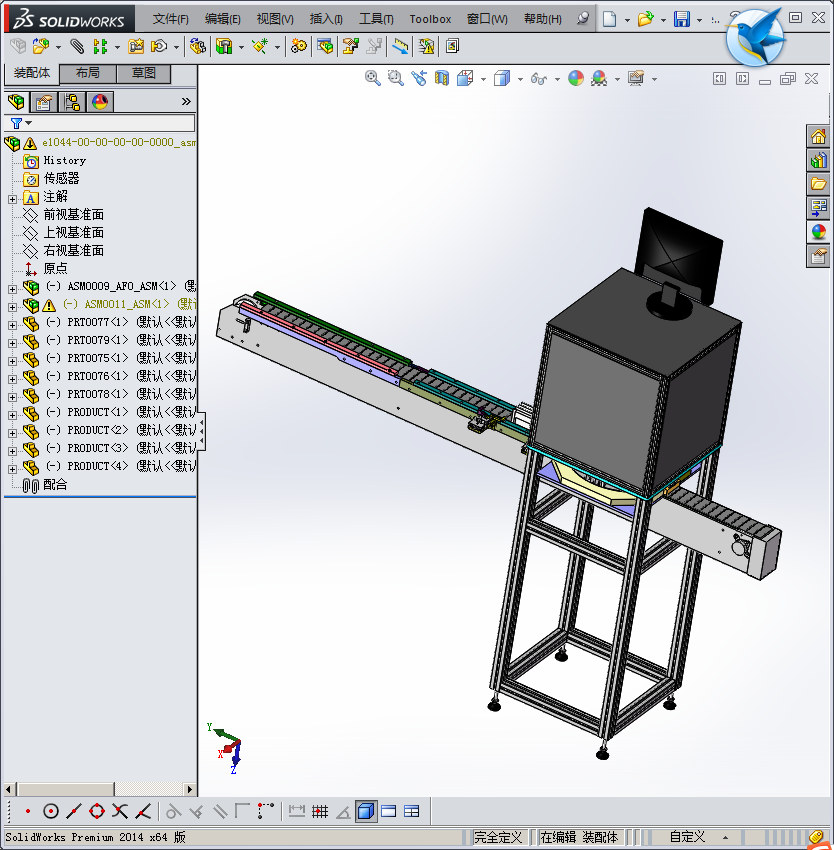This screenshot has width=834, height=850.
Task: Click the 自定义 status bar button
Action: (687, 836)
